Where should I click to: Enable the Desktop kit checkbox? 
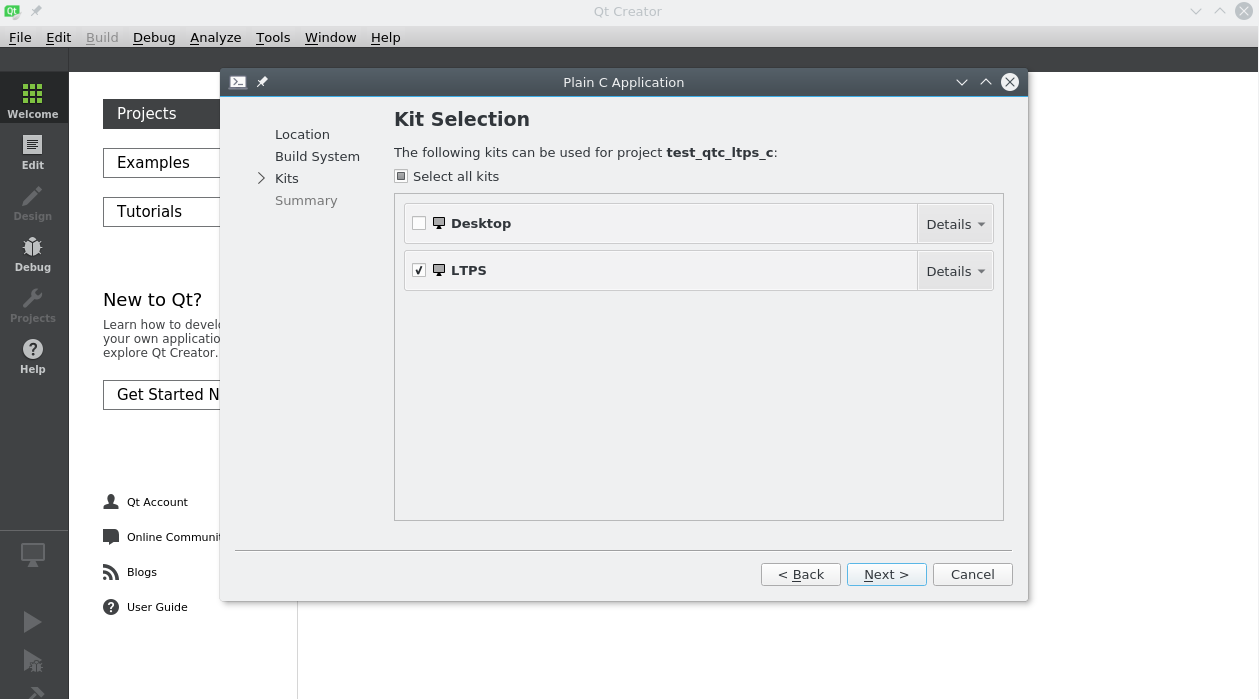point(419,223)
